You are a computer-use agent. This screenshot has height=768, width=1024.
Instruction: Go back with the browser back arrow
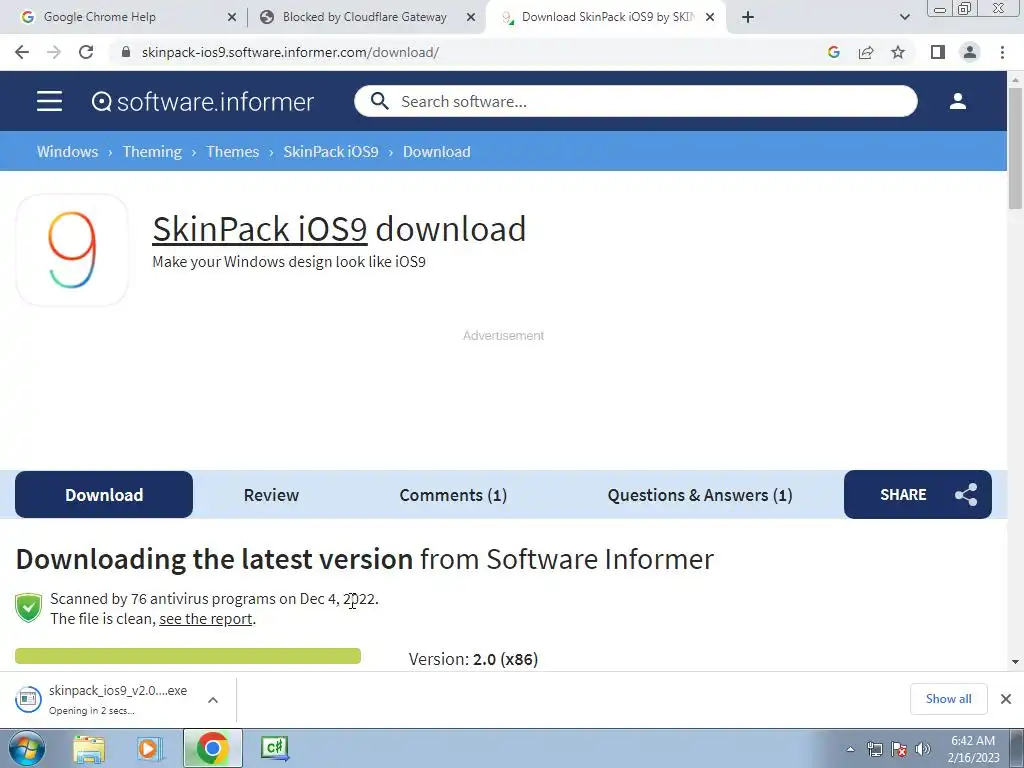click(x=22, y=52)
